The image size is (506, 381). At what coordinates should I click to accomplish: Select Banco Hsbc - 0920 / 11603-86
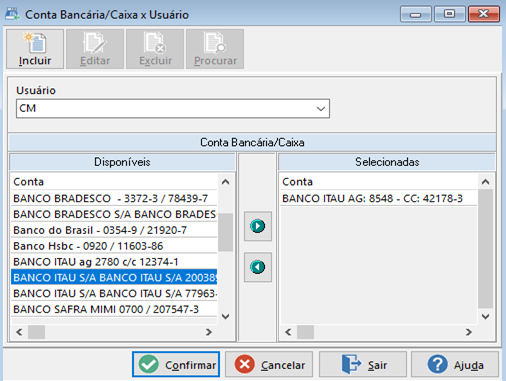click(114, 246)
